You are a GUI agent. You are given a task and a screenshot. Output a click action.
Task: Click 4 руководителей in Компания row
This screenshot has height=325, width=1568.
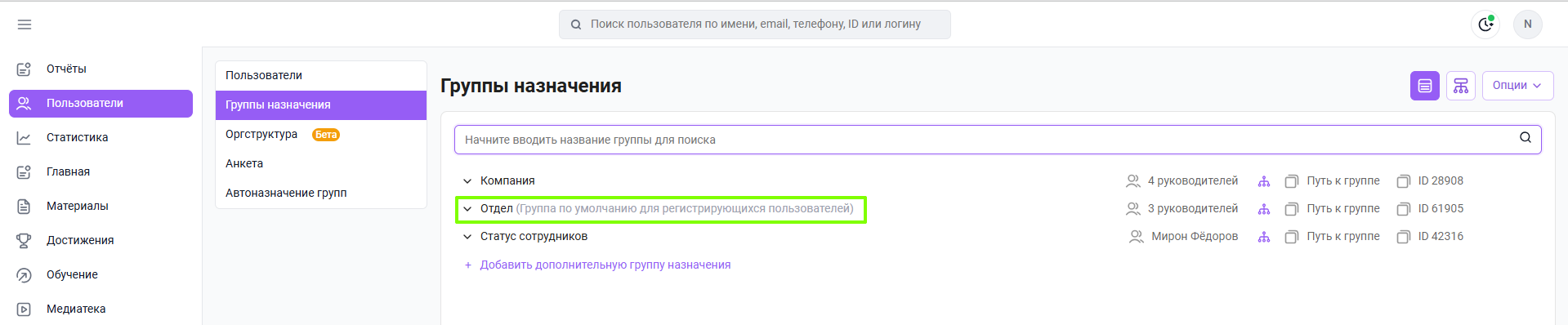tap(1192, 181)
